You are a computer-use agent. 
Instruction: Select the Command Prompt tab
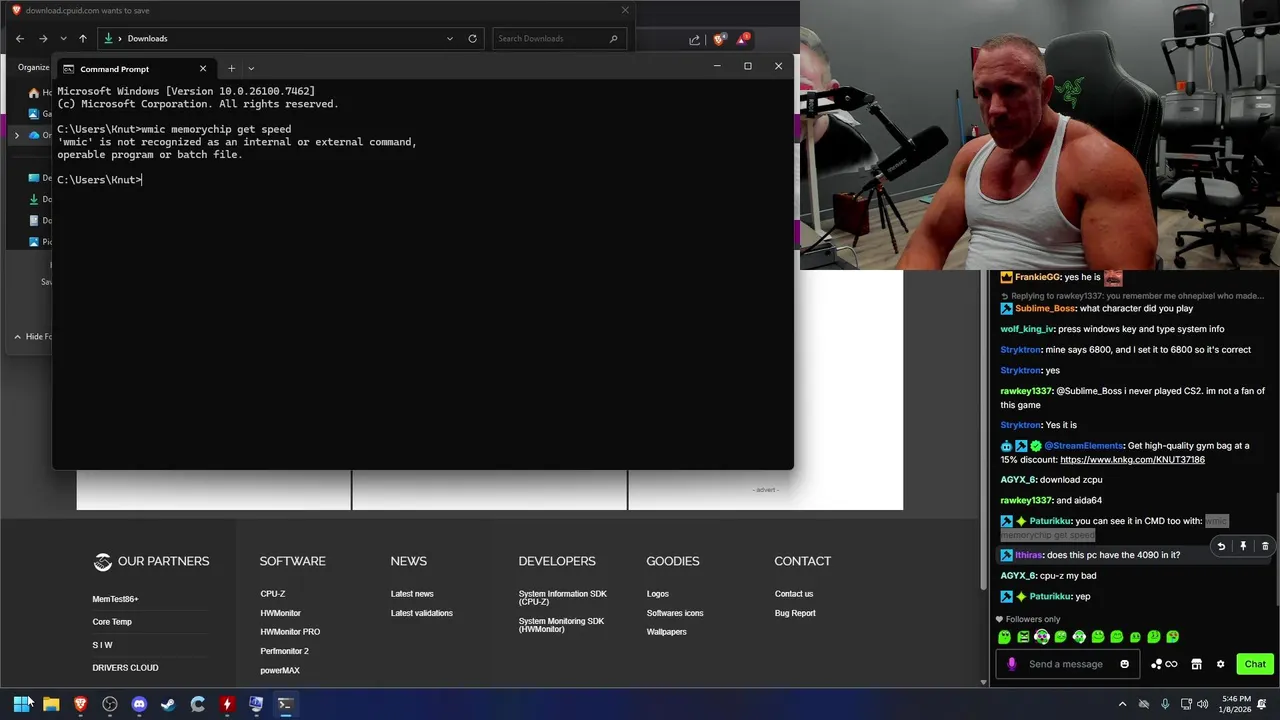click(x=135, y=68)
